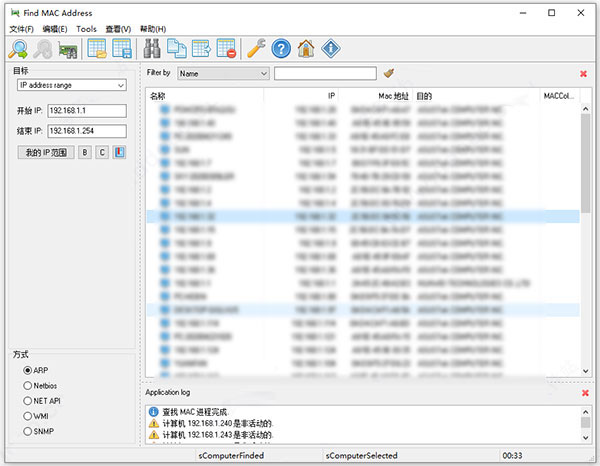The image size is (600, 466).
Task: Click blue-red icon beside C button
Action: [119, 152]
